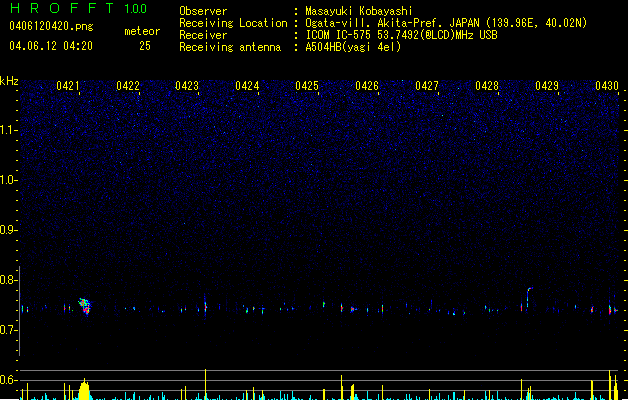Click the 'Receiving Location' label
629x400 pixels.
(x=233, y=23)
